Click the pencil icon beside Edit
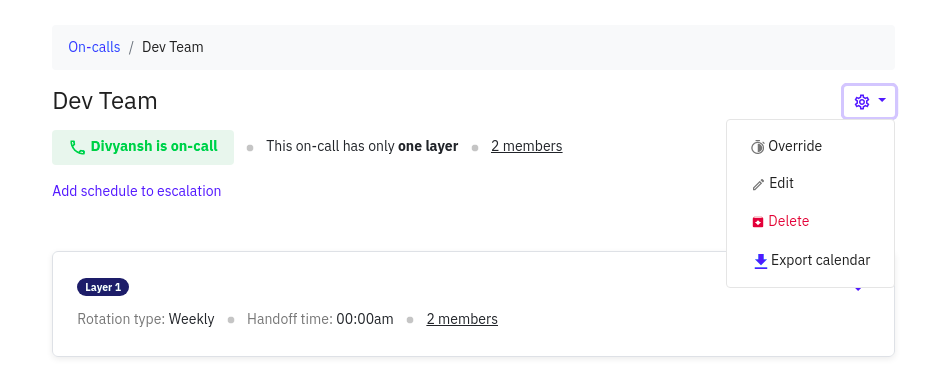 click(758, 185)
